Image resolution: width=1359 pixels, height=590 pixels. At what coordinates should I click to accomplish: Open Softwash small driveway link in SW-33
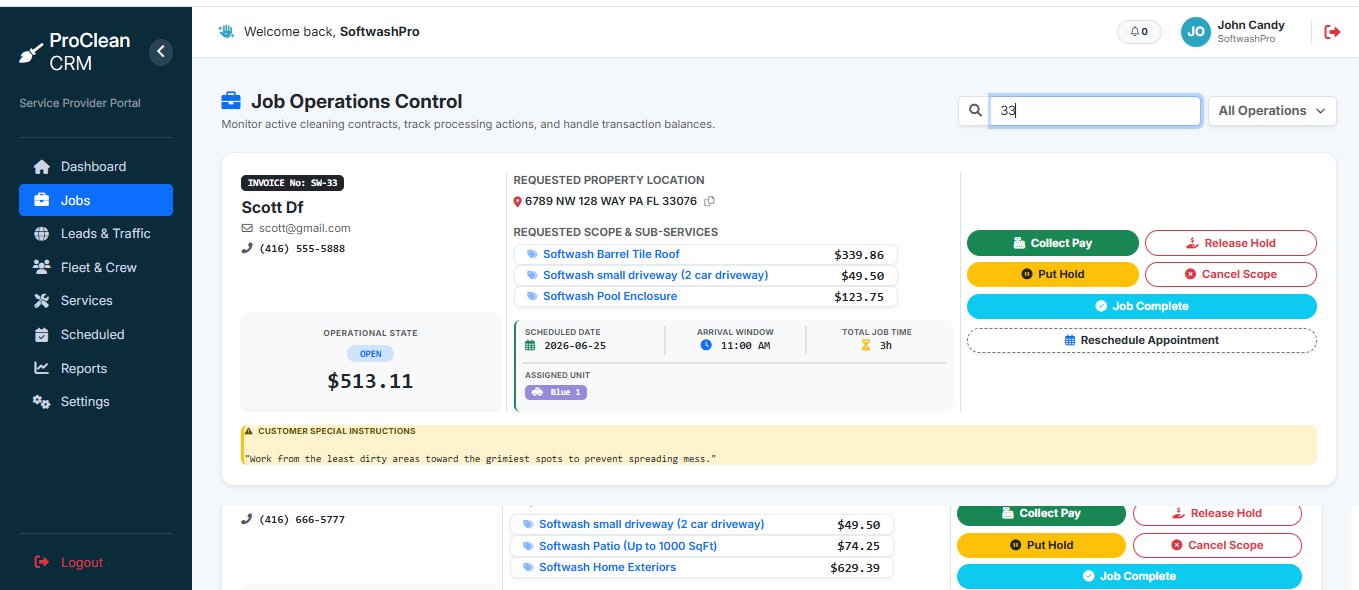pos(655,275)
